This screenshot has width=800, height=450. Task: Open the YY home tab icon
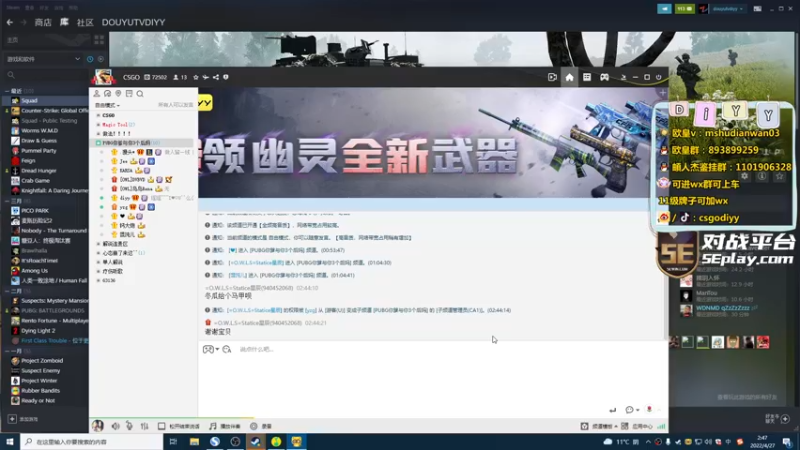569,77
